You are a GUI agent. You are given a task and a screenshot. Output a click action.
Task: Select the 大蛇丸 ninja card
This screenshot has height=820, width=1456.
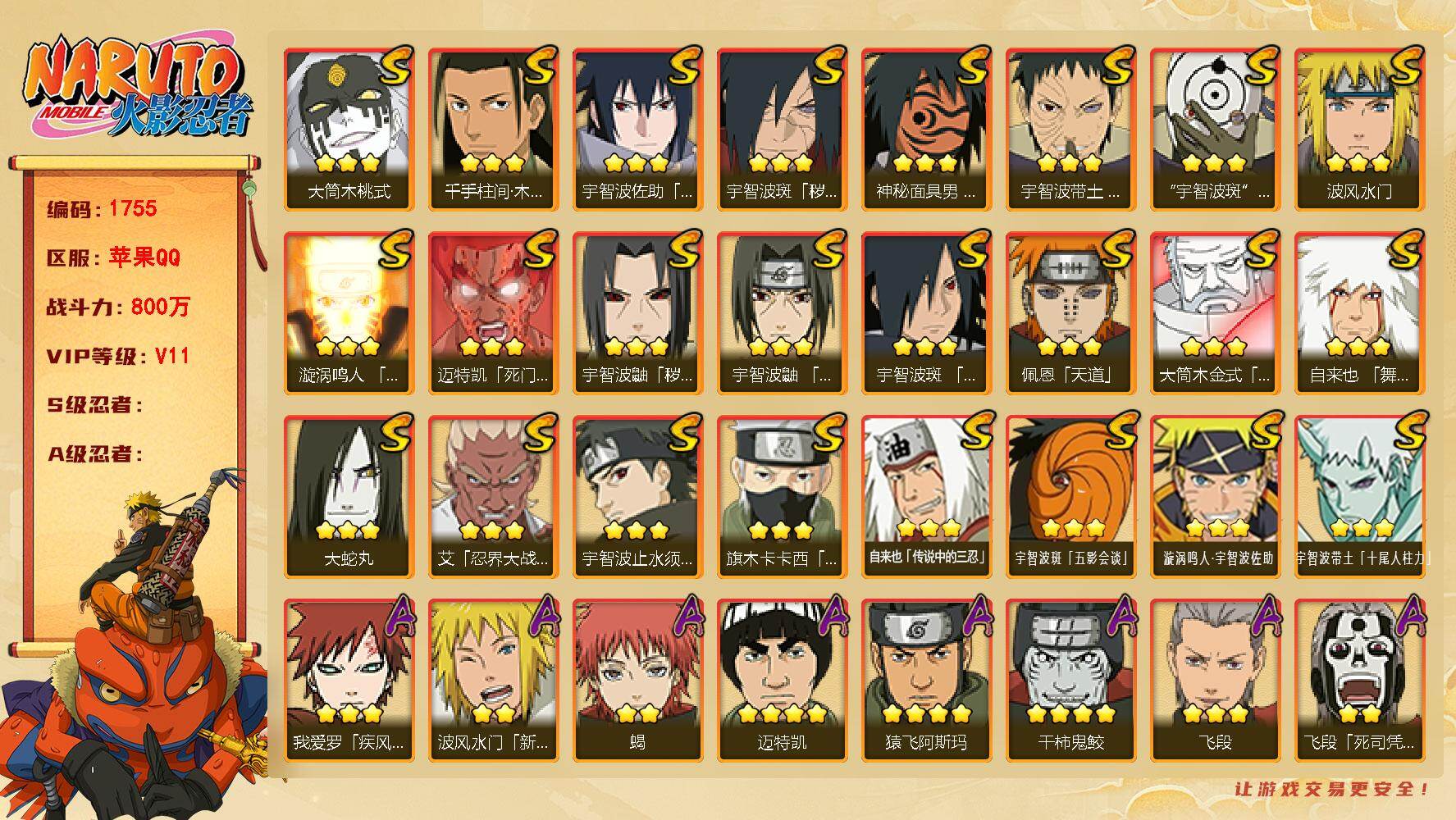pos(349,496)
